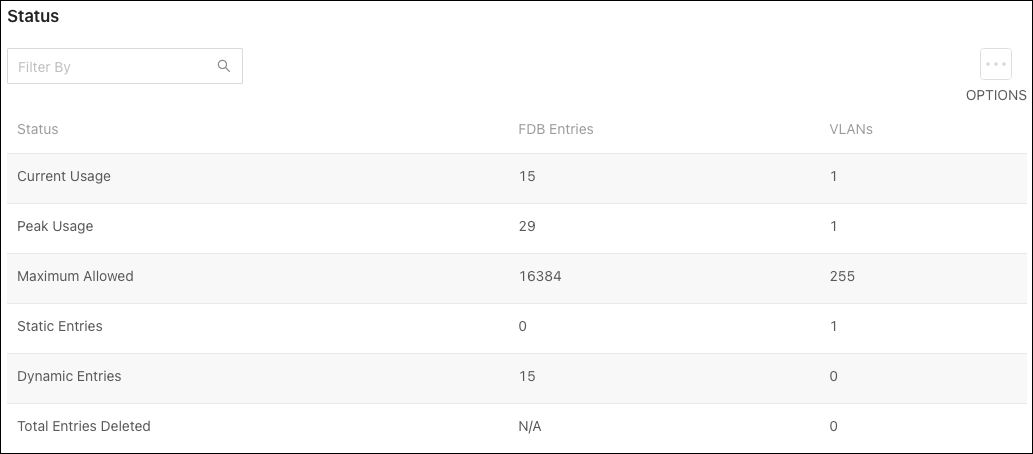Sort by the VLANs column header
The image size is (1033, 454).
[851, 129]
